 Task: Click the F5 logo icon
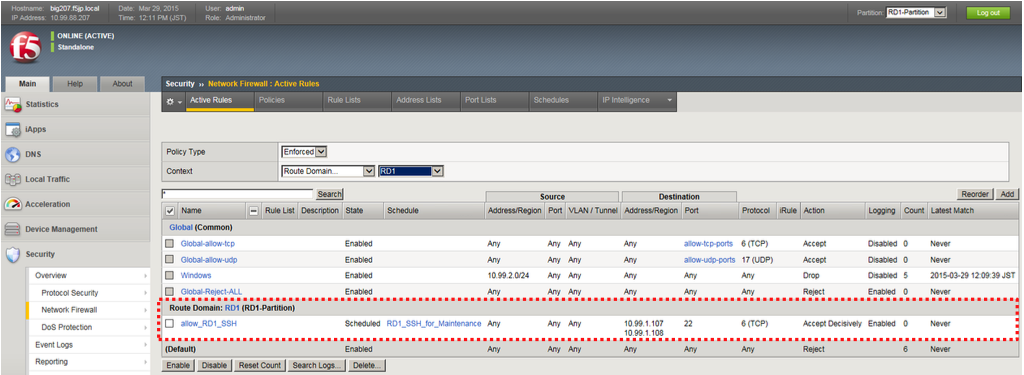coord(25,47)
